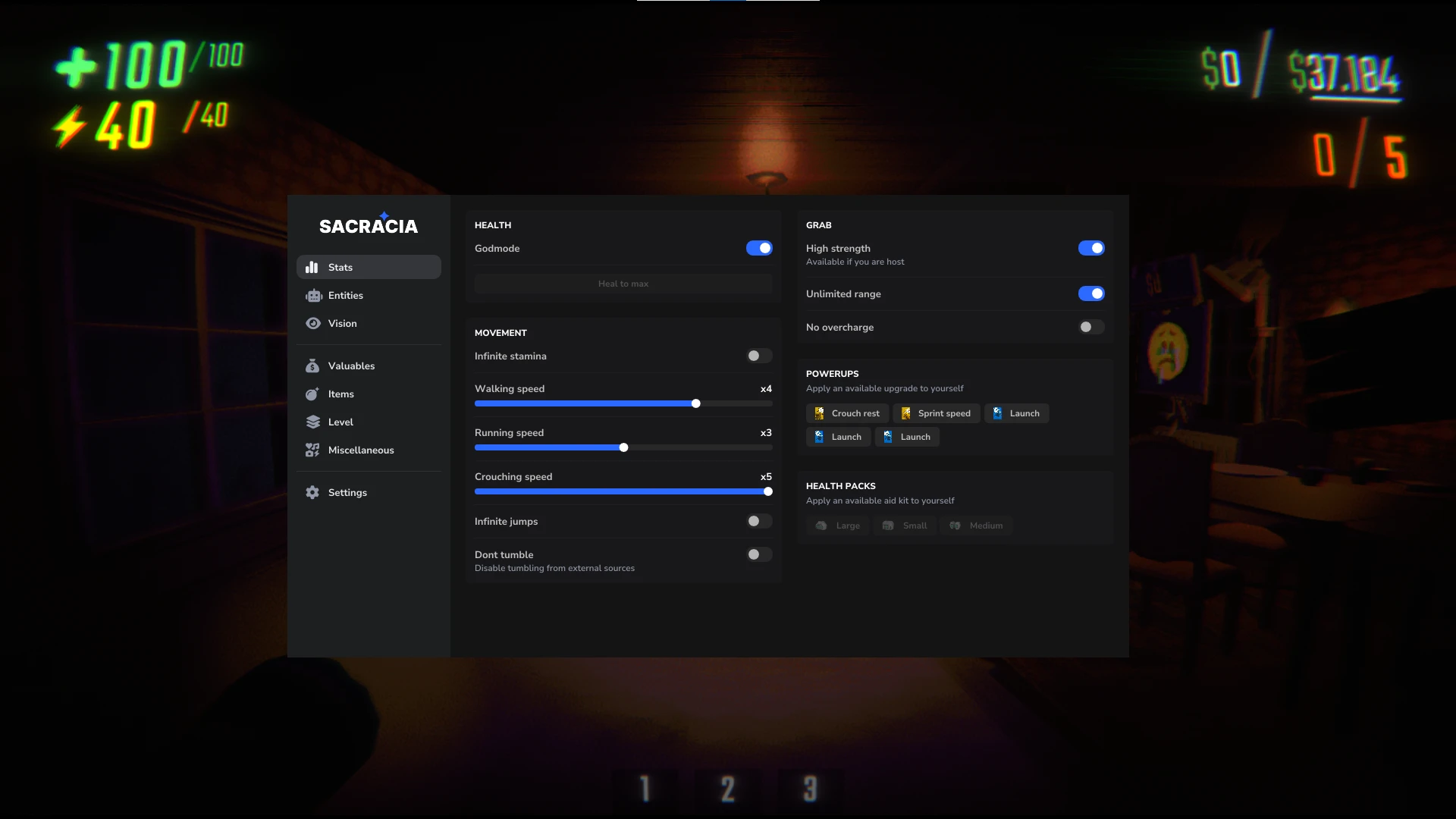
Task: Open the Vision section
Action: click(x=341, y=323)
